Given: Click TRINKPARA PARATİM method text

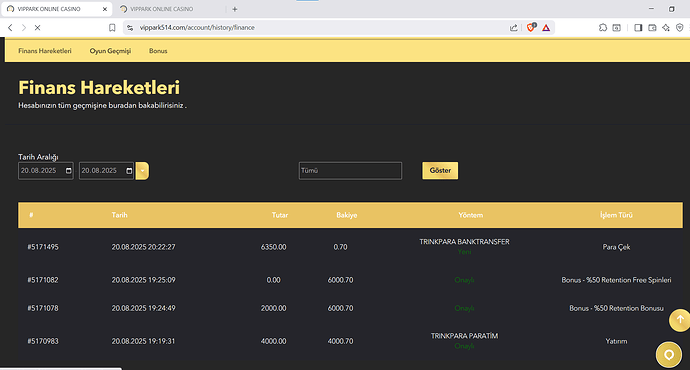Looking at the screenshot, I should tap(464, 336).
